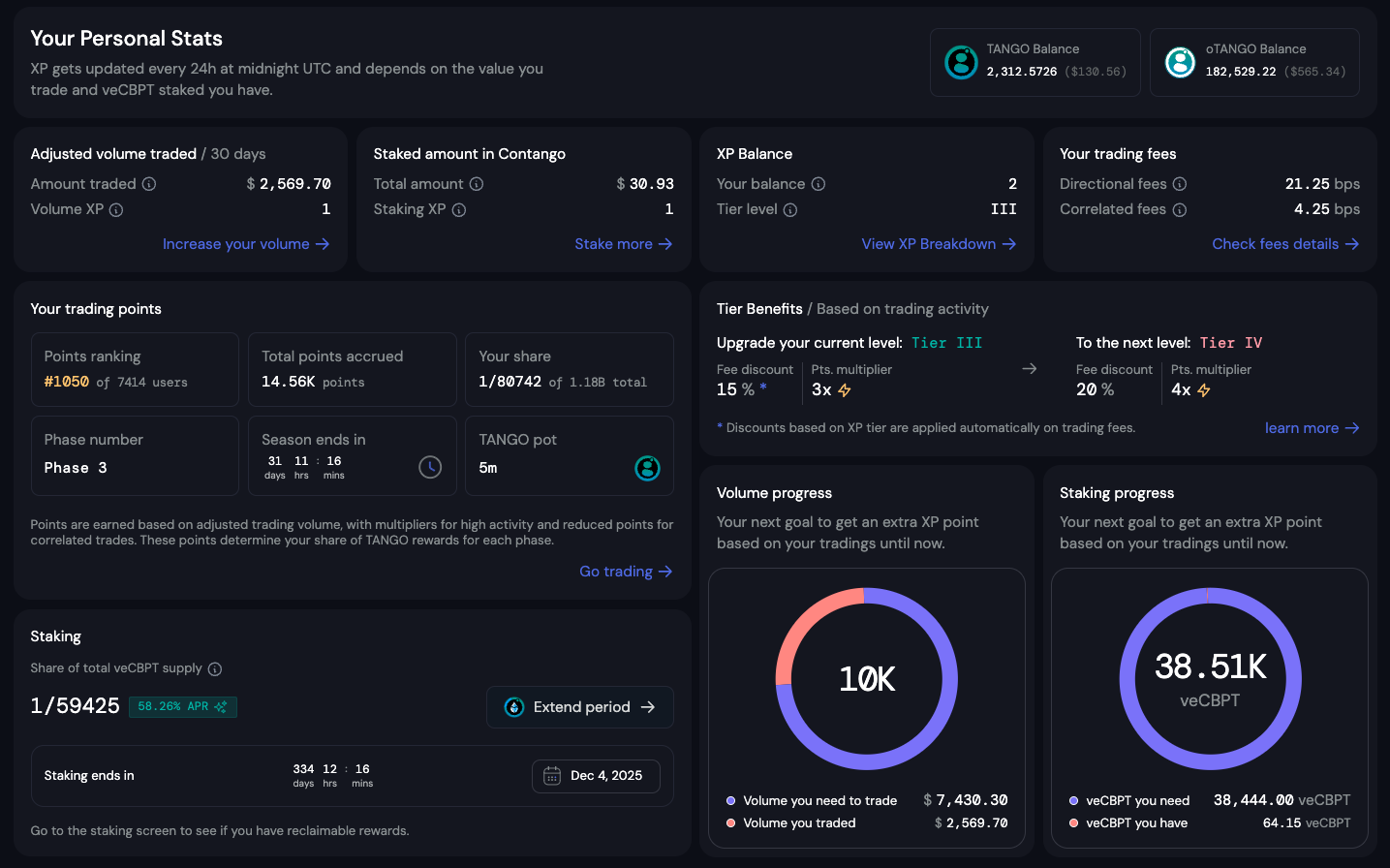Click info icon by Share of total veCBPT supply

tap(215, 669)
